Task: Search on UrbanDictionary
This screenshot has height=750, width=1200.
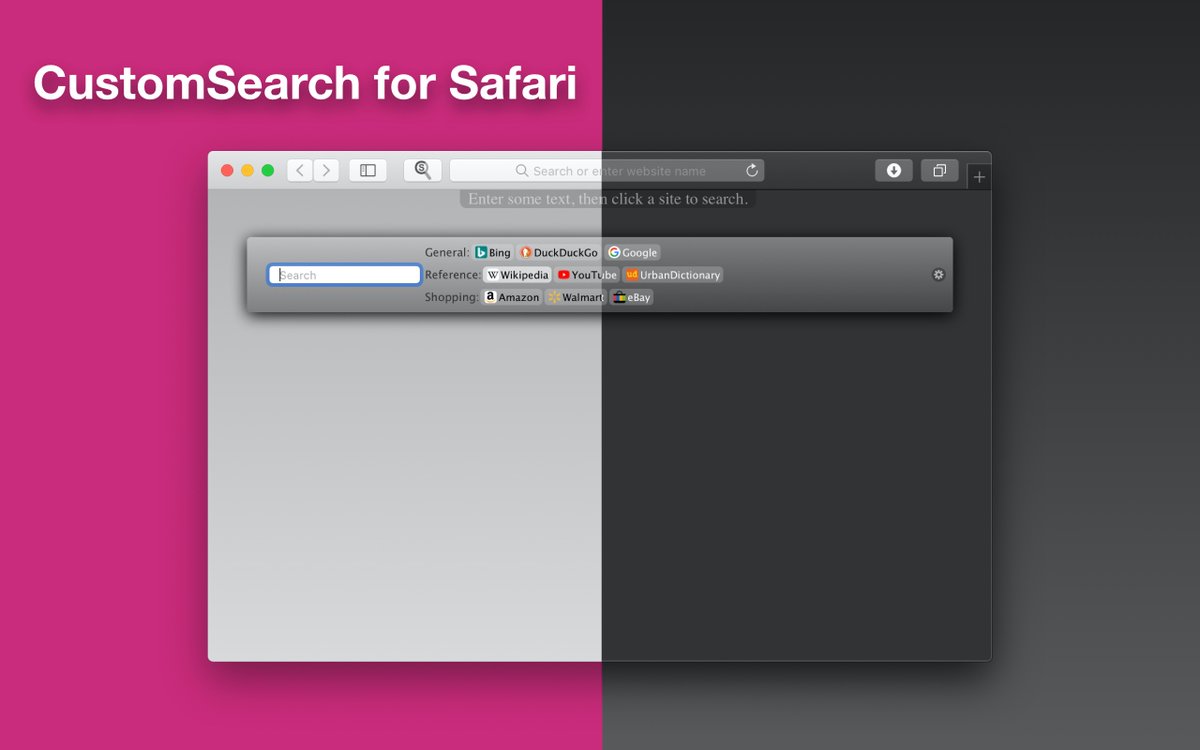Action: coord(673,275)
